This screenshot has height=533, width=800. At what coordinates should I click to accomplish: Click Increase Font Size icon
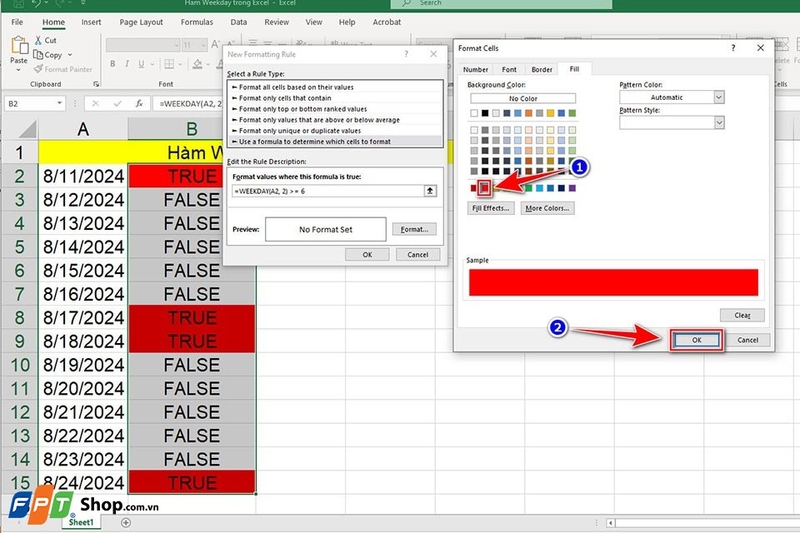(216, 45)
